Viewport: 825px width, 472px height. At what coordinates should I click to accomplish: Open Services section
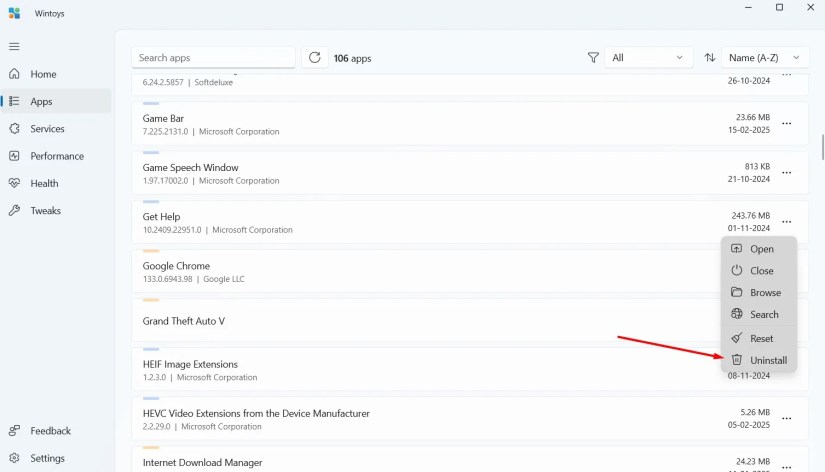tap(56, 129)
